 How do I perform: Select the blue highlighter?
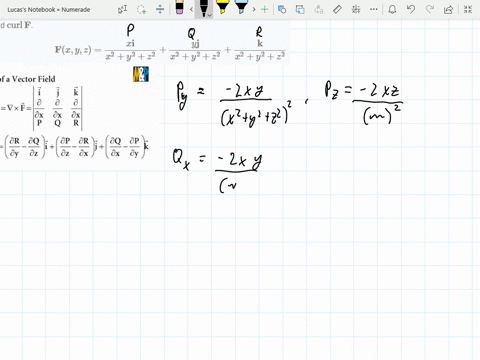pyautogui.click(x=241, y=7)
